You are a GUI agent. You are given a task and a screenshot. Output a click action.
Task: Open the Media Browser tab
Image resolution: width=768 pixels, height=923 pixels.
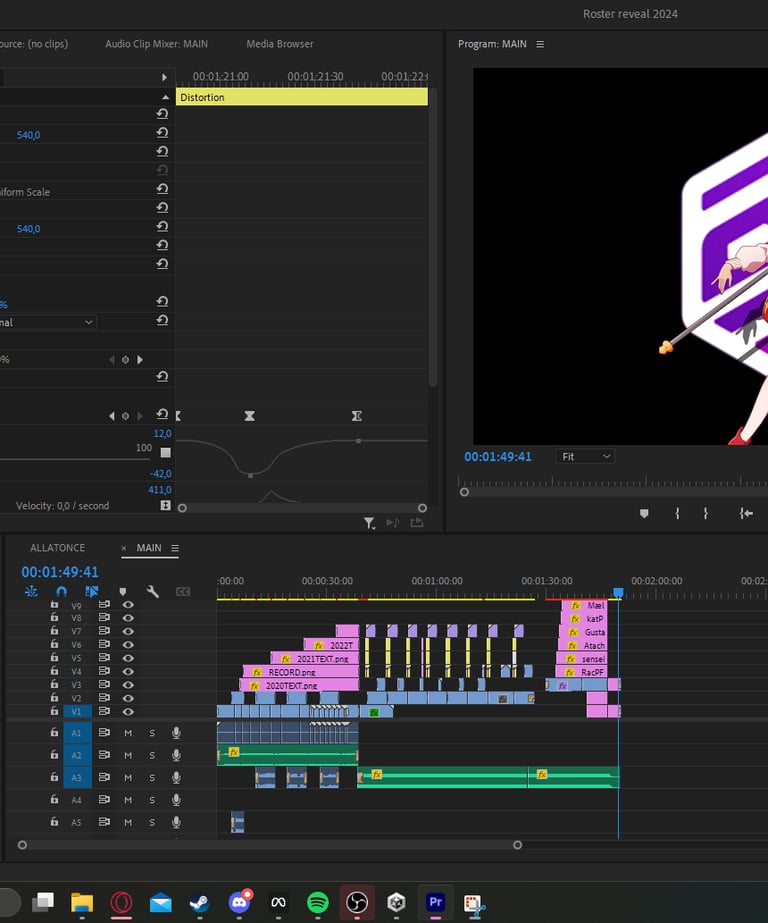tap(280, 44)
